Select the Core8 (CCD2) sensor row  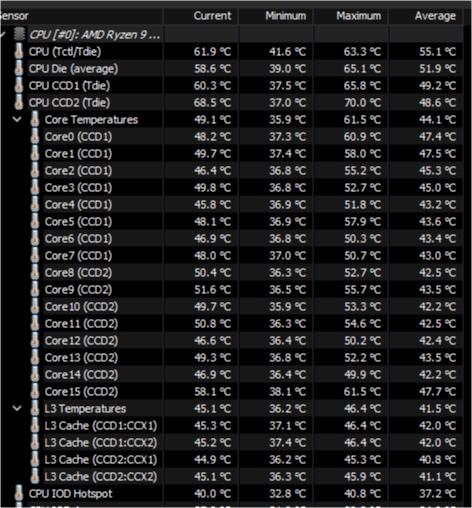pos(232,273)
